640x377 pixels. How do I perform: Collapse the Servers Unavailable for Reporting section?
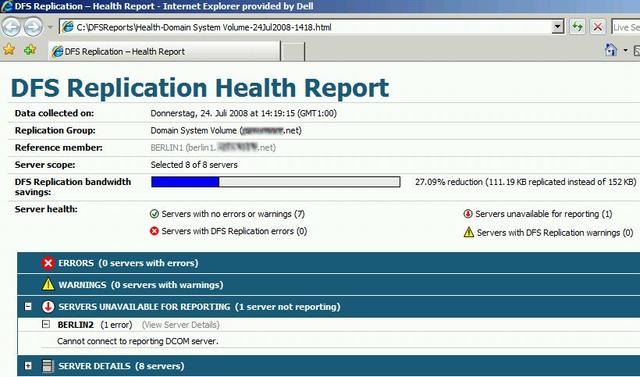pyautogui.click(x=28, y=306)
